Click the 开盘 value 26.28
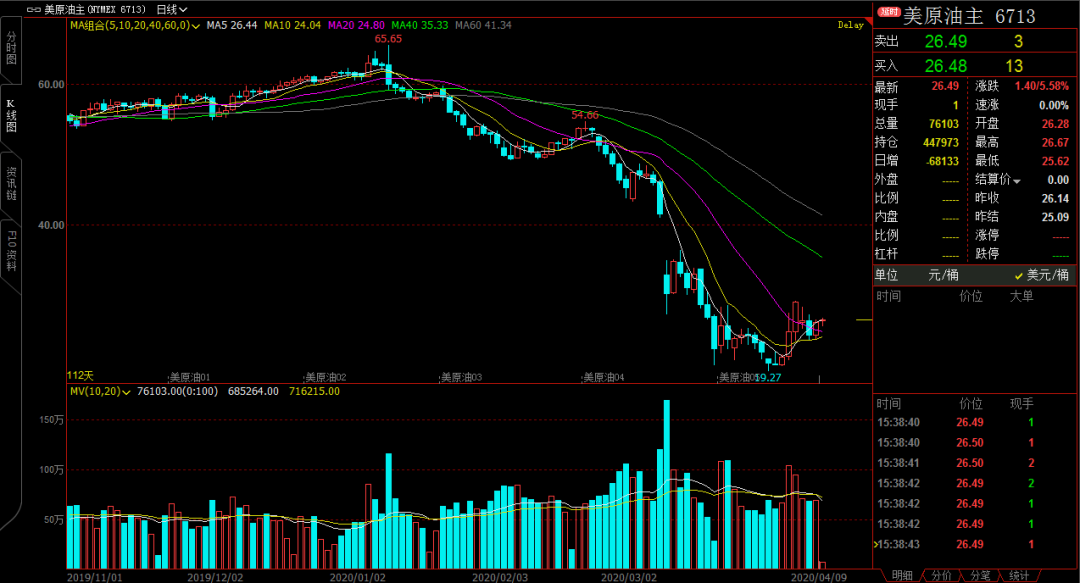This screenshot has width=1080, height=583. [1055, 124]
